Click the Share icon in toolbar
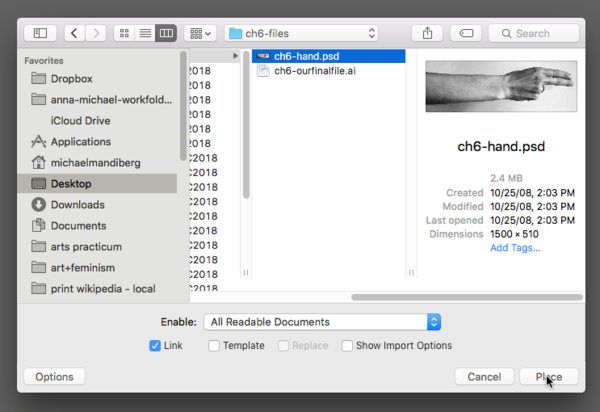Image resolution: width=600 pixels, height=412 pixels. (x=428, y=33)
